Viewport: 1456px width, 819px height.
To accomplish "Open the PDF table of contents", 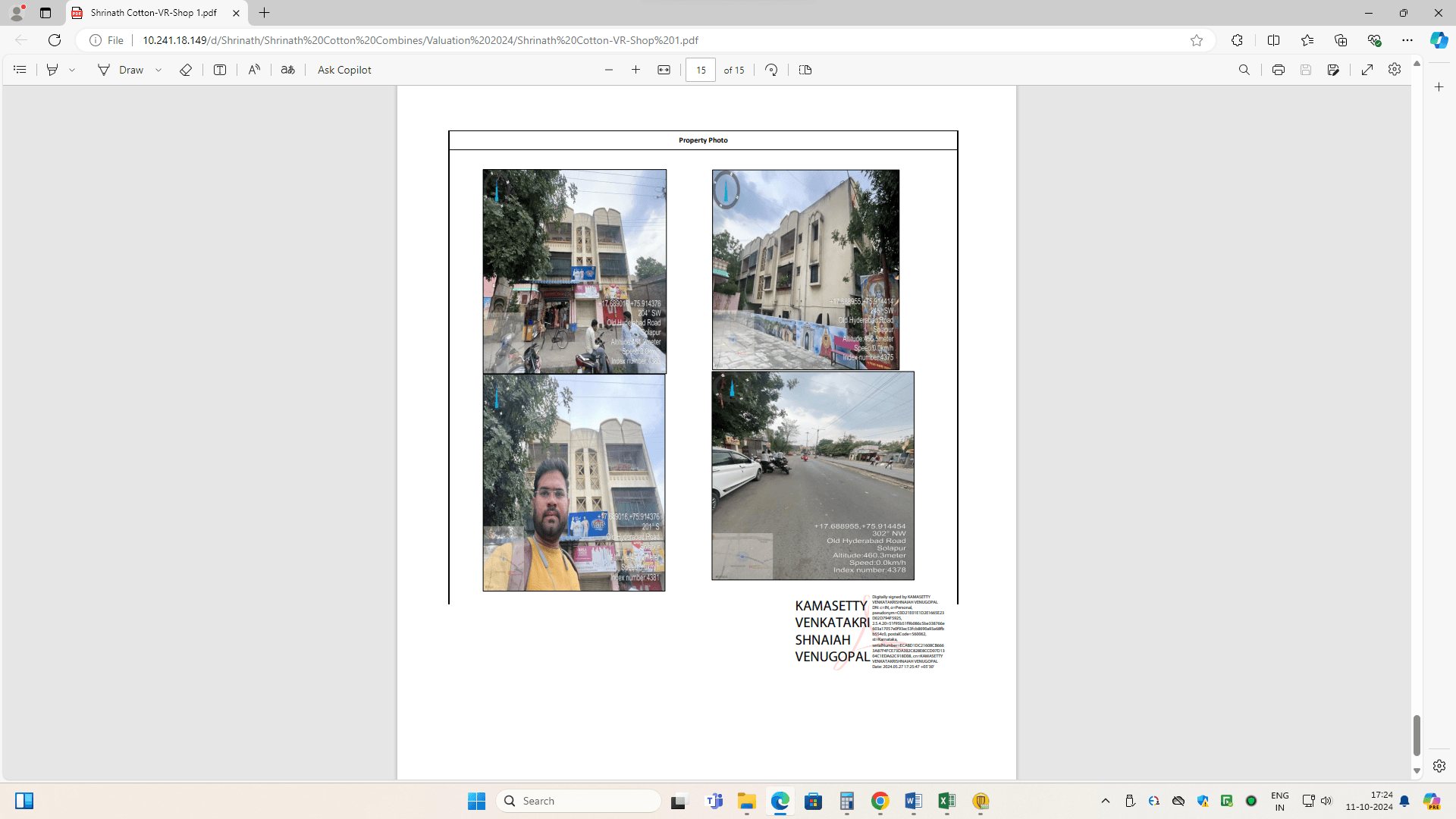I will (20, 70).
